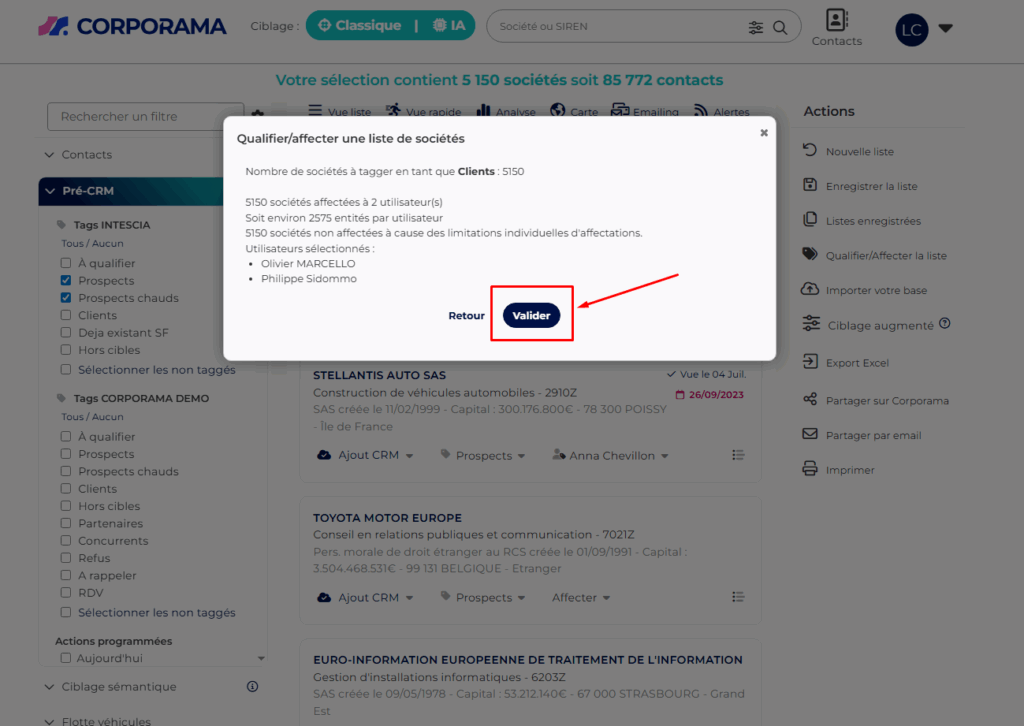The width and height of the screenshot is (1024, 726).
Task: Click the Imprimer printer icon
Action: pos(810,469)
